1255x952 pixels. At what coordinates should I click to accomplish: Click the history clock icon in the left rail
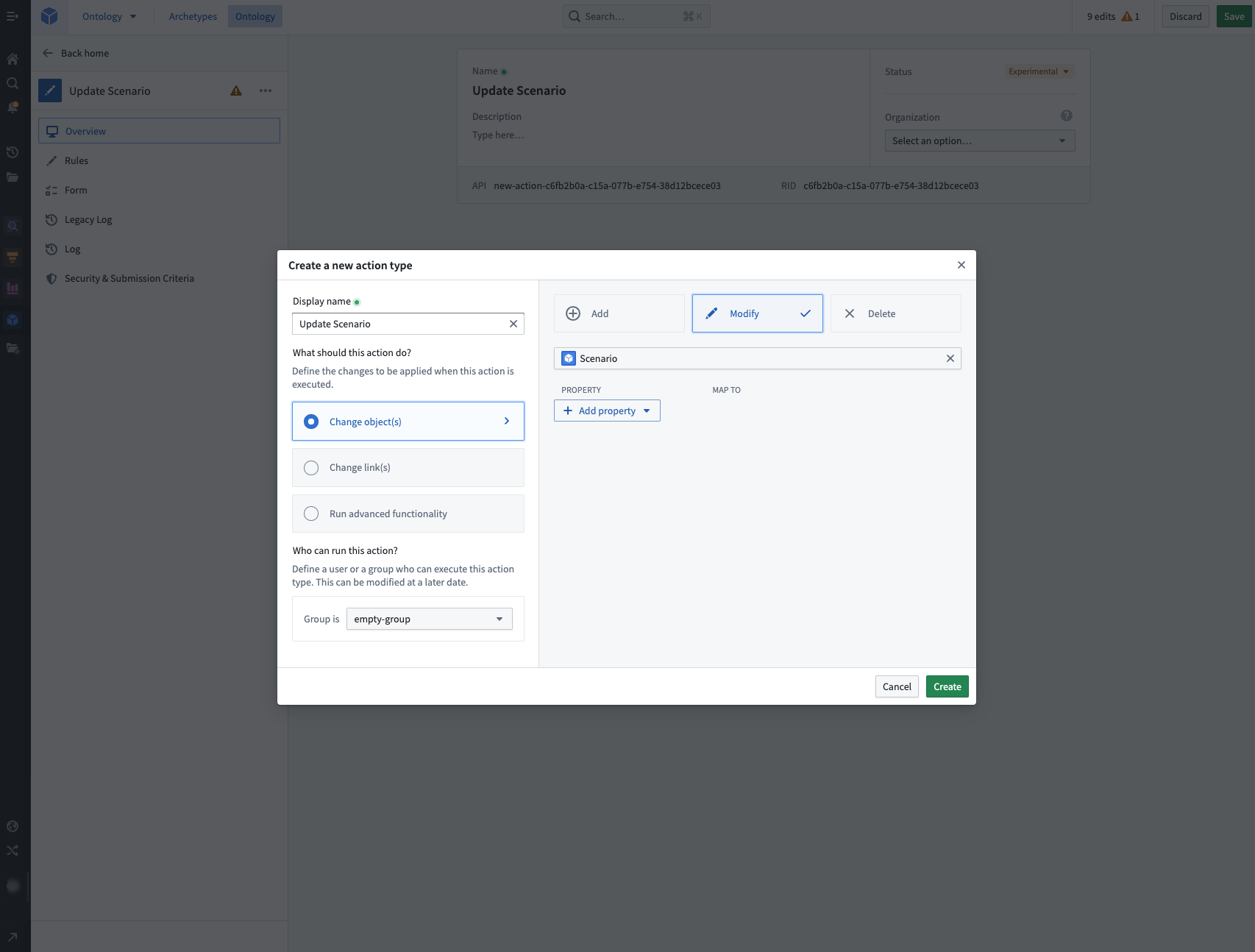(x=13, y=152)
